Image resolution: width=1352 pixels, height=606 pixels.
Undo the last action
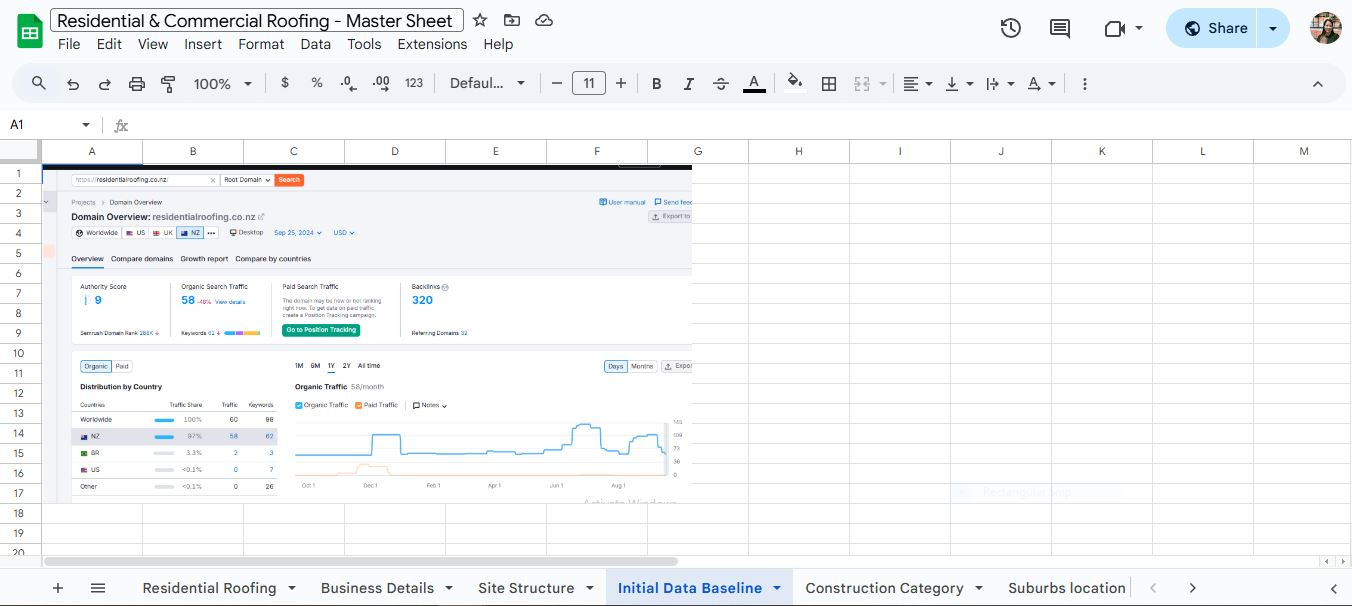(73, 84)
